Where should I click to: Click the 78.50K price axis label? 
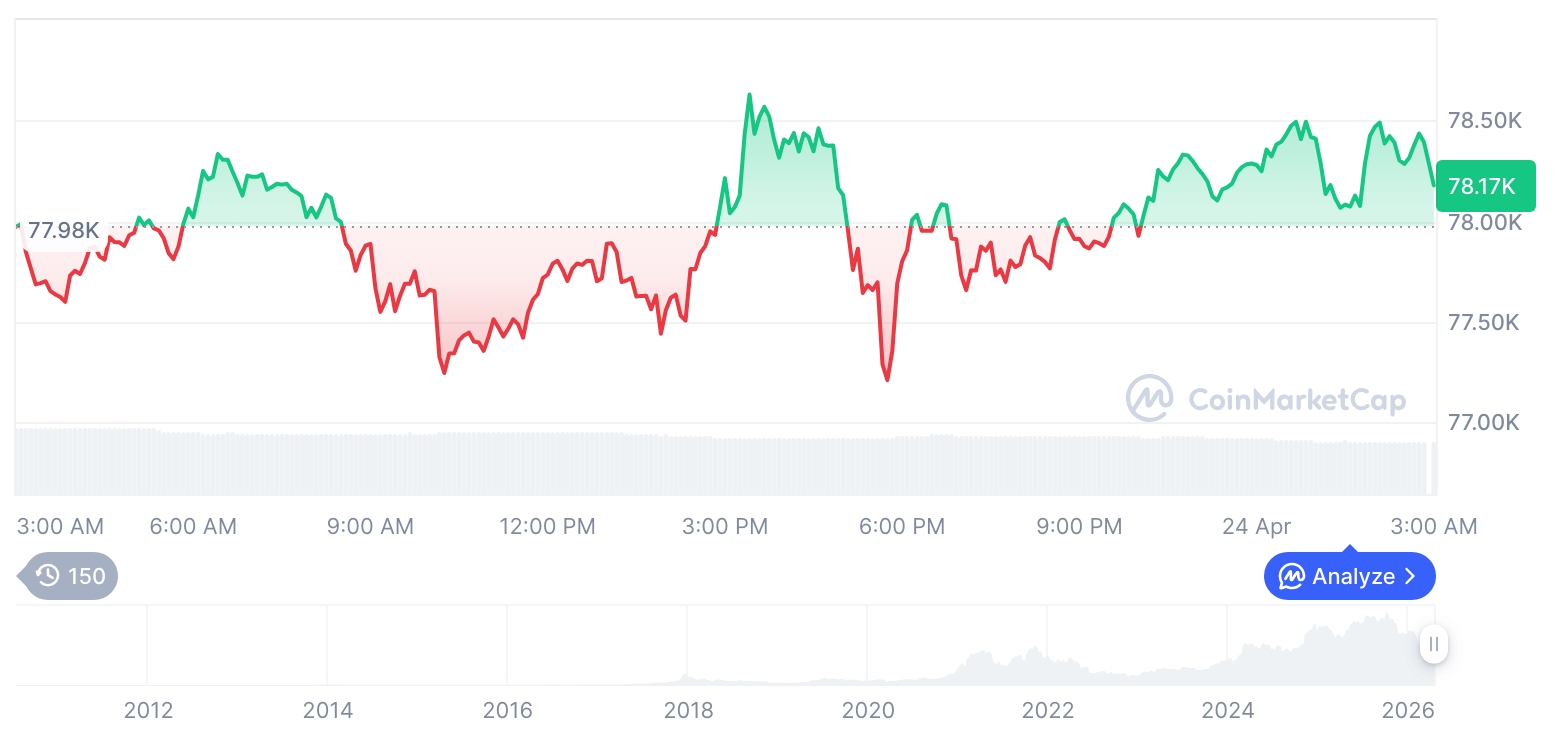pyautogui.click(x=1484, y=121)
